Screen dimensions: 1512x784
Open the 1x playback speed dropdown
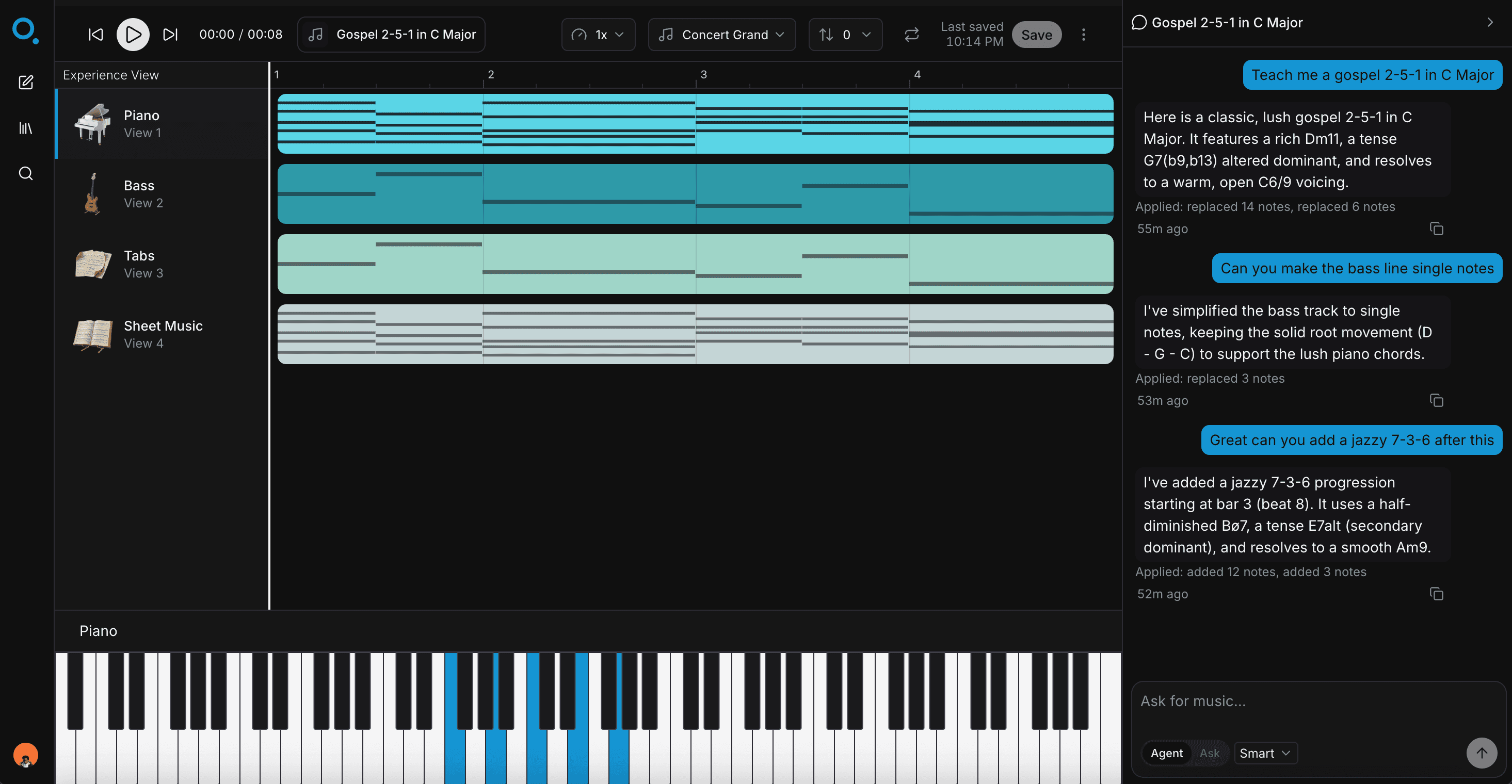(x=598, y=35)
